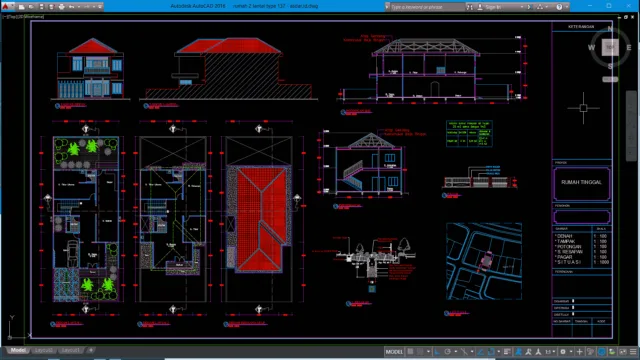640x360 pixels.
Task: Click the plus button to add new layout
Action: pos(91,350)
